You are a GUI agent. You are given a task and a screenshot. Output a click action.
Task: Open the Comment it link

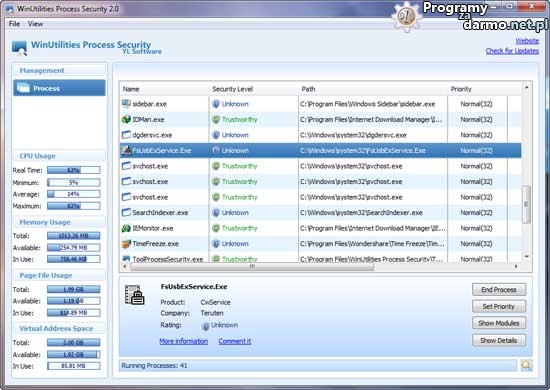point(235,341)
